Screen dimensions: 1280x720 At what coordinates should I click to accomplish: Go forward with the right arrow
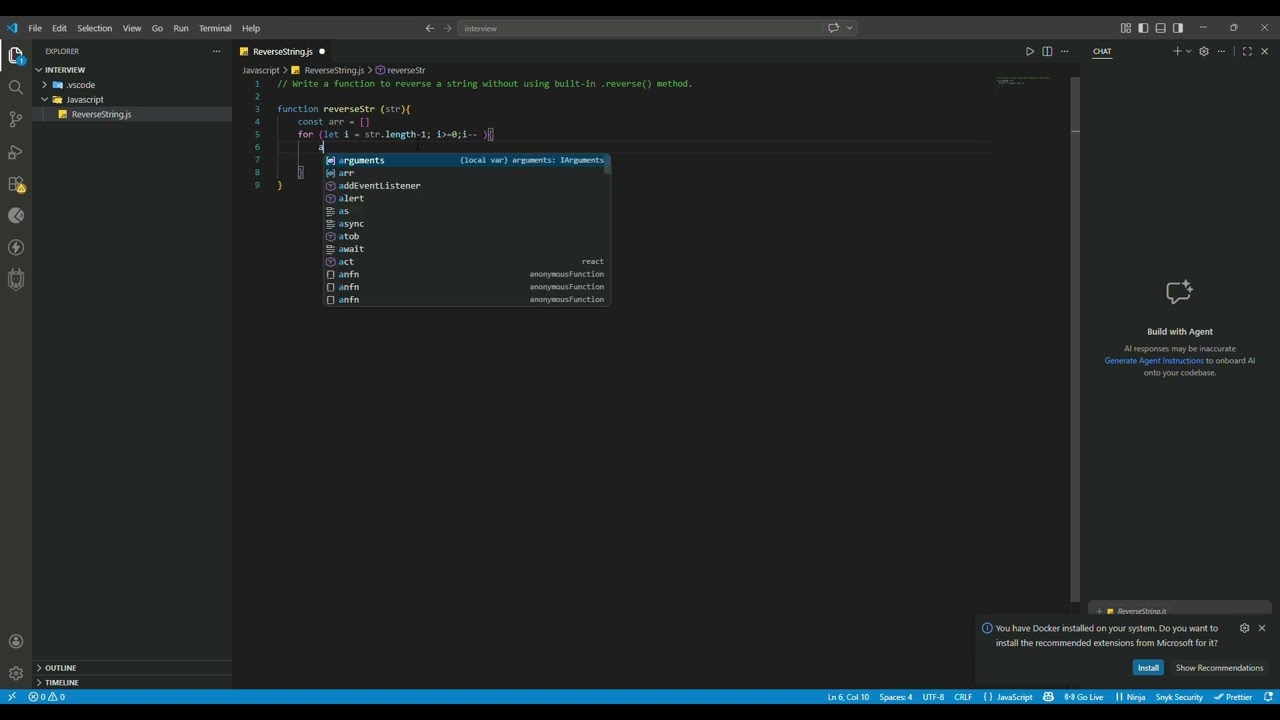coord(447,28)
